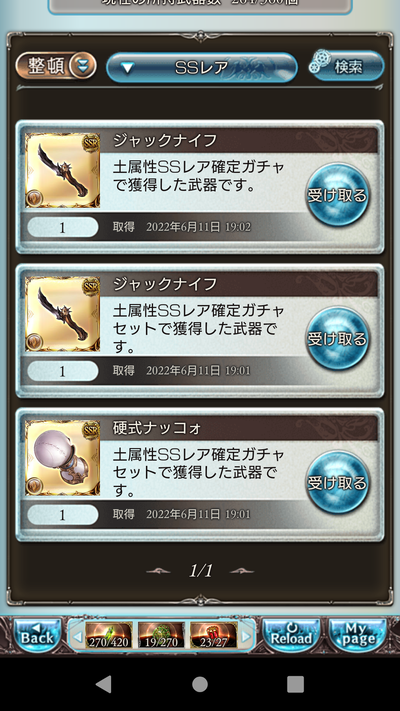Open the 23/27 quest shortcut icon

click(214, 635)
